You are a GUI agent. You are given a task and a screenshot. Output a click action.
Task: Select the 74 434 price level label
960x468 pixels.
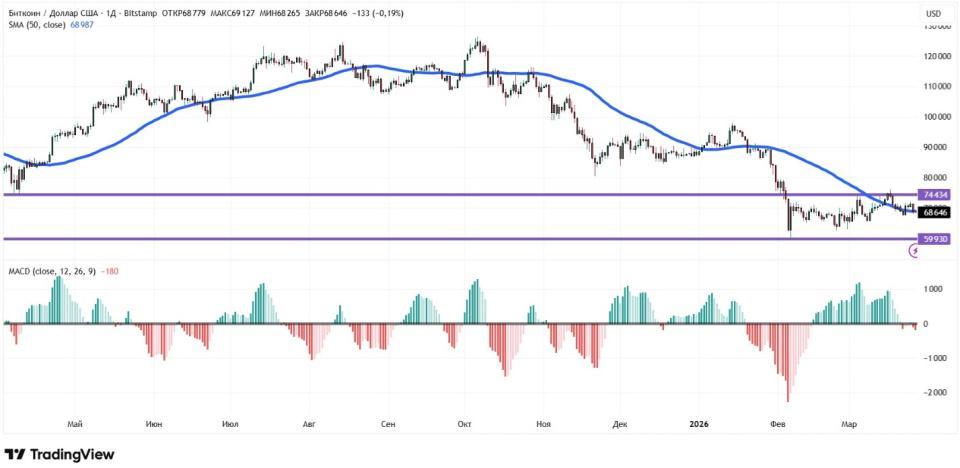[934, 194]
